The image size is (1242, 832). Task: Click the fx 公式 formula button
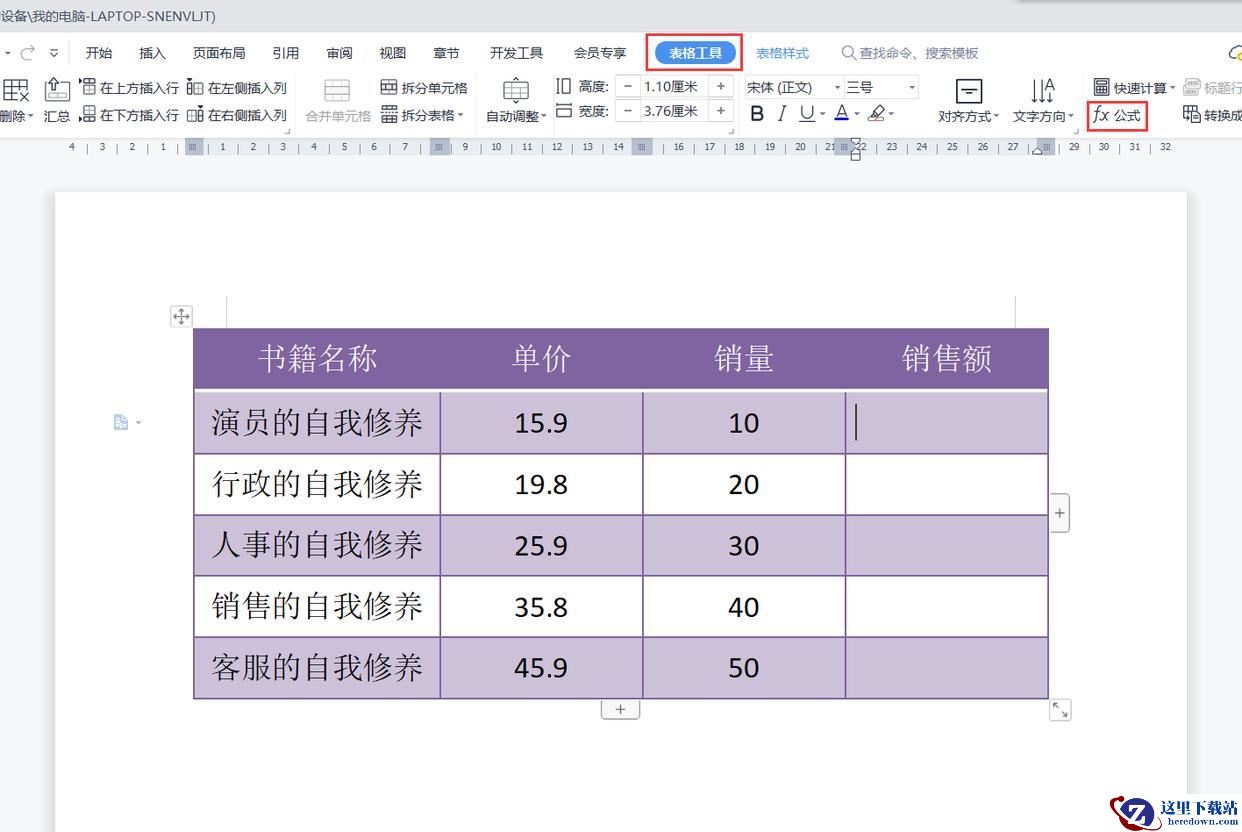(1117, 116)
